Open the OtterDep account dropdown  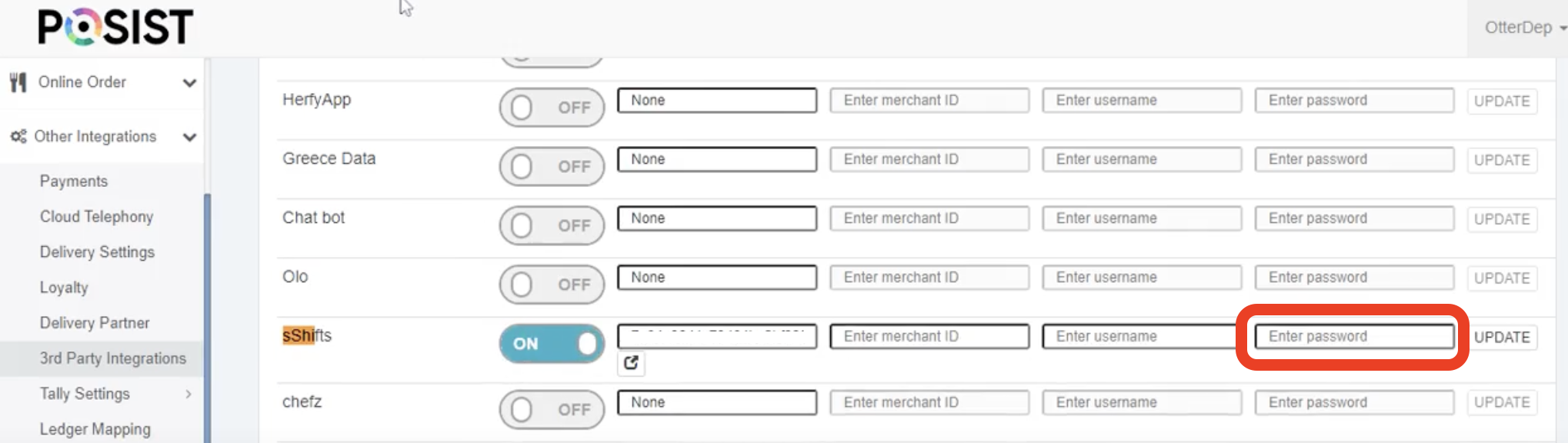[1525, 28]
